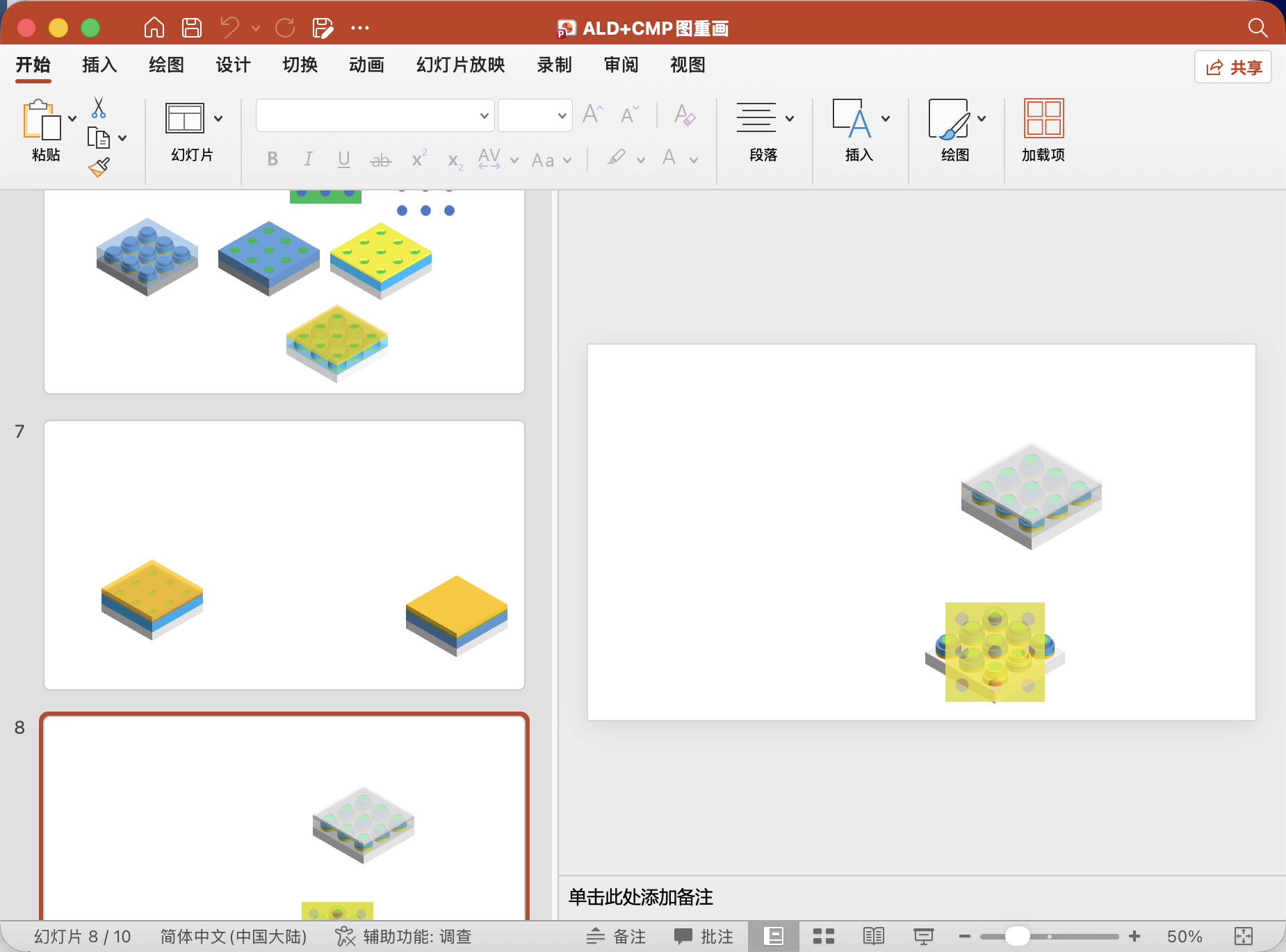1286x952 pixels.
Task: Click the search magnifier icon
Action: coord(1257,28)
